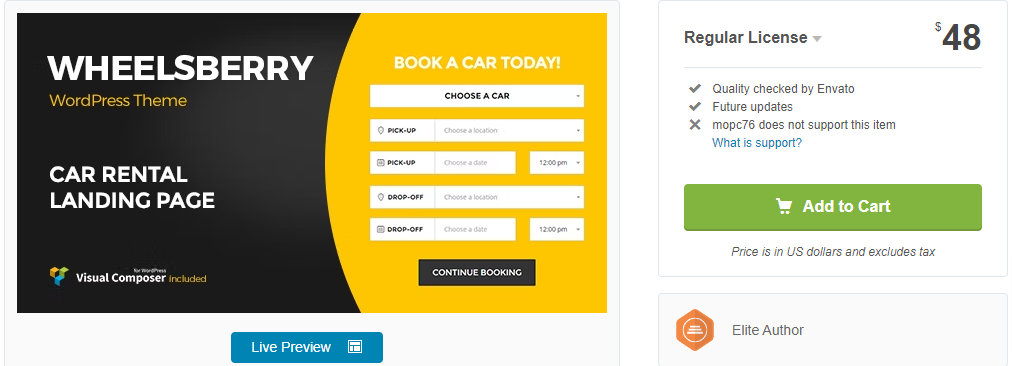Viewport: 1012px width, 366px height.
Task: Click the calendar icon beside the Pick-Up date field
Action: point(380,163)
